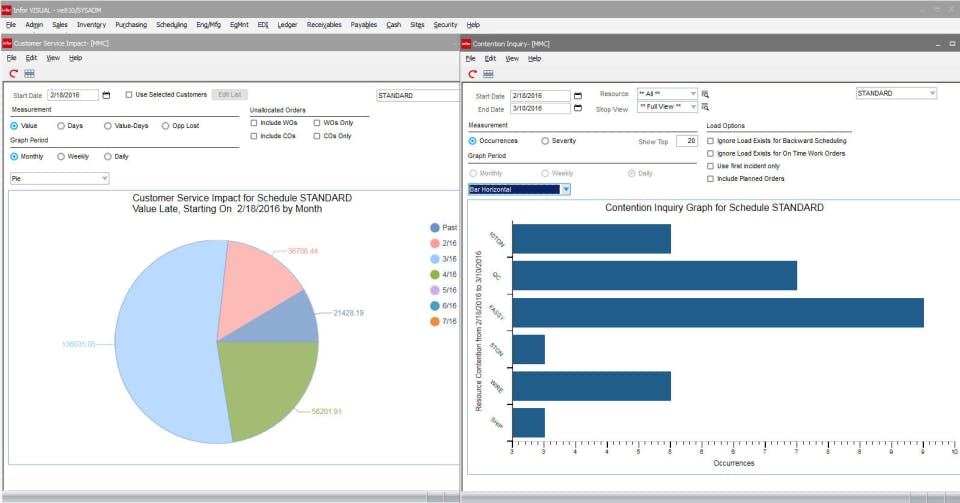The width and height of the screenshot is (960, 503).
Task: Click refresh icon in Customer Service Impact toolbar
Action: pos(13,73)
